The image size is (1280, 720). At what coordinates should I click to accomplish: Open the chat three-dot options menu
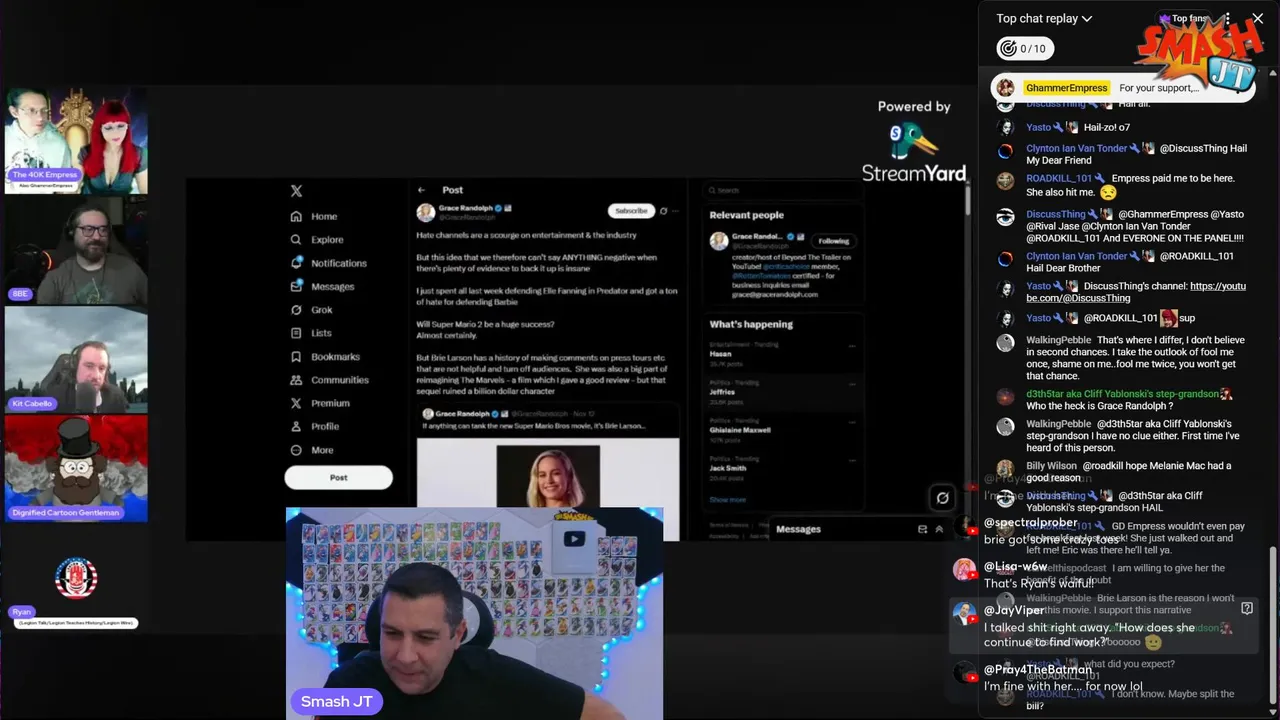(1227, 18)
